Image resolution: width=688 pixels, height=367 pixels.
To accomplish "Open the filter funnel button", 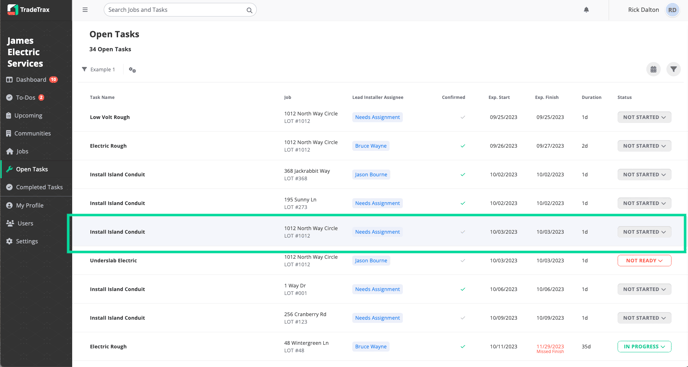I will (x=674, y=69).
